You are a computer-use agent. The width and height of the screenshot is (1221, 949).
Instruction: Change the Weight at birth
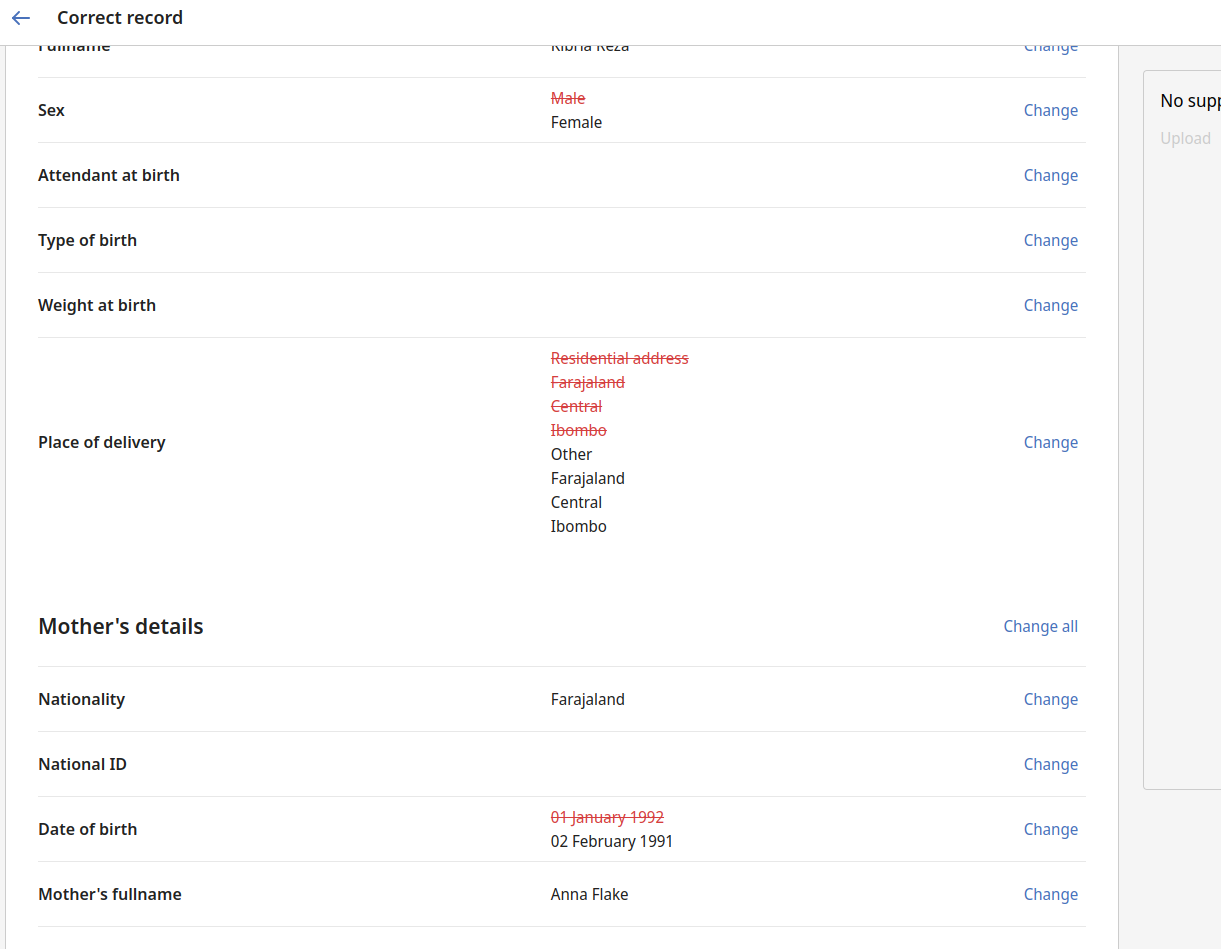1050,305
